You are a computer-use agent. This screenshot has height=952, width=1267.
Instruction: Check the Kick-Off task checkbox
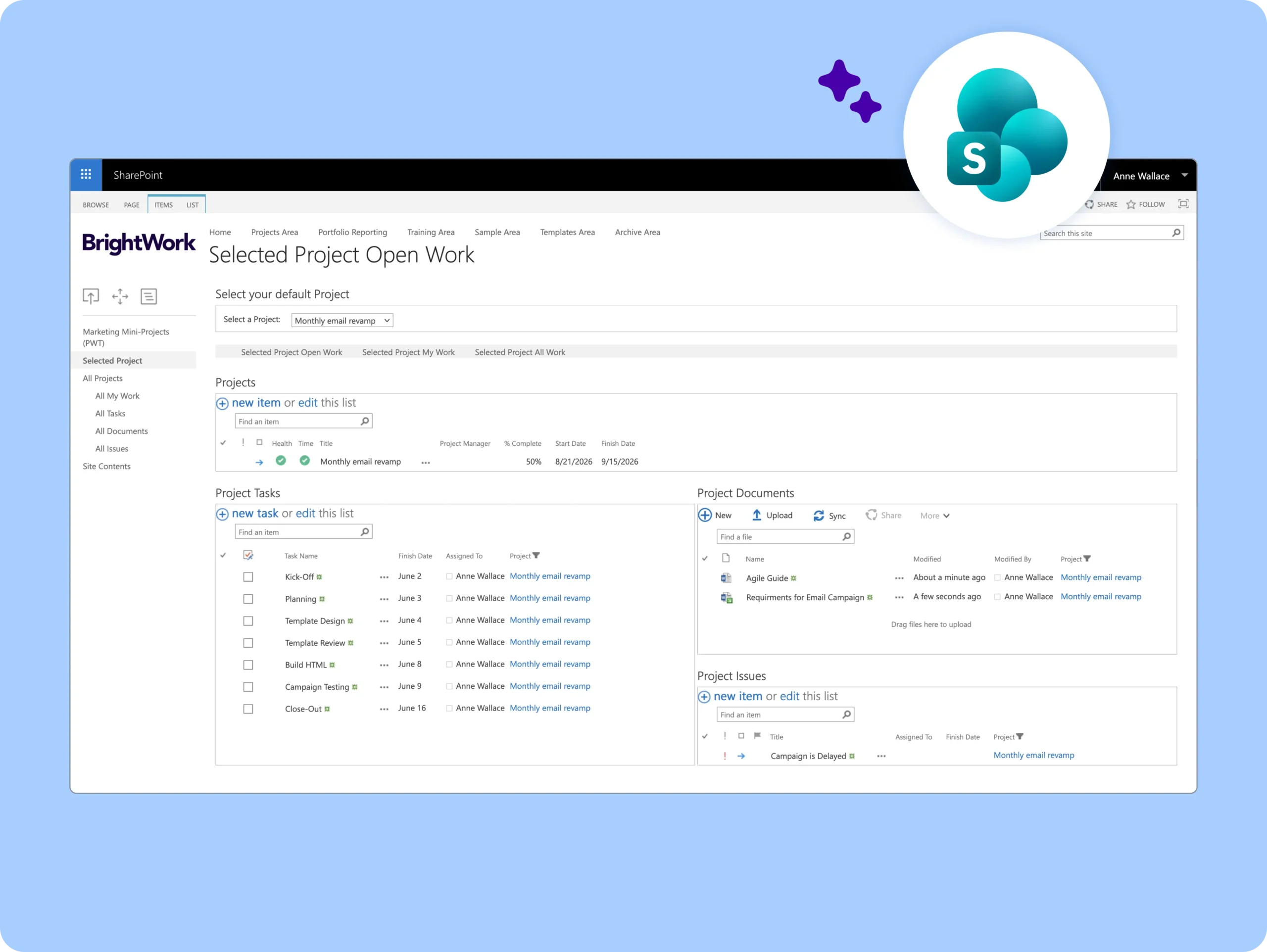tap(248, 577)
